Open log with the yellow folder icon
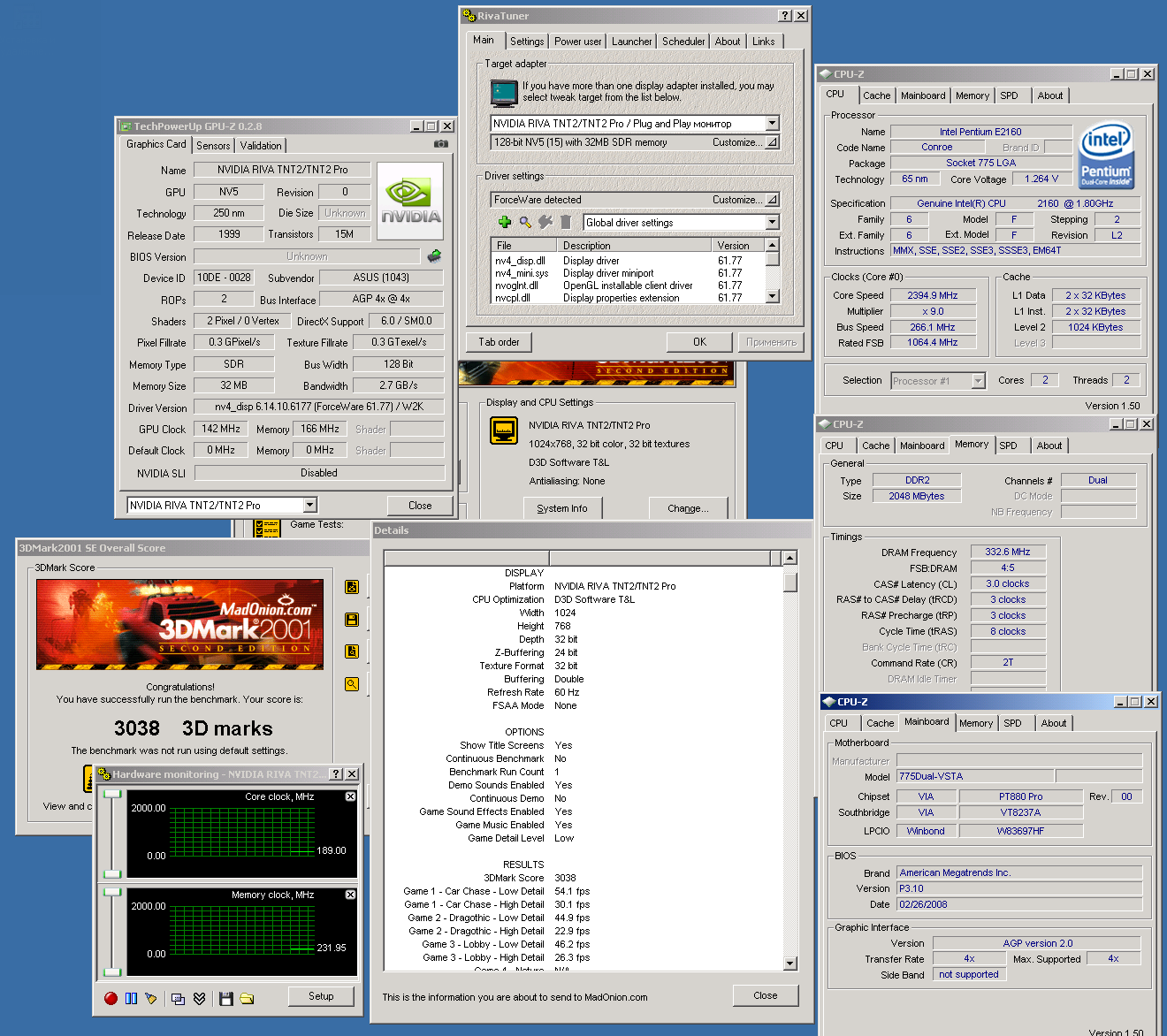Viewport: 1167px width, 1036px height. click(247, 998)
